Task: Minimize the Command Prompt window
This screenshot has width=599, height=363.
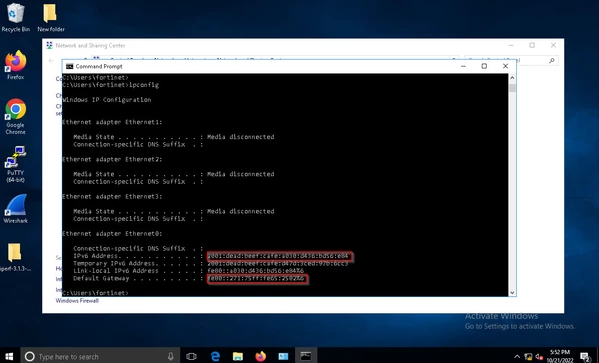Action: pos(463,66)
